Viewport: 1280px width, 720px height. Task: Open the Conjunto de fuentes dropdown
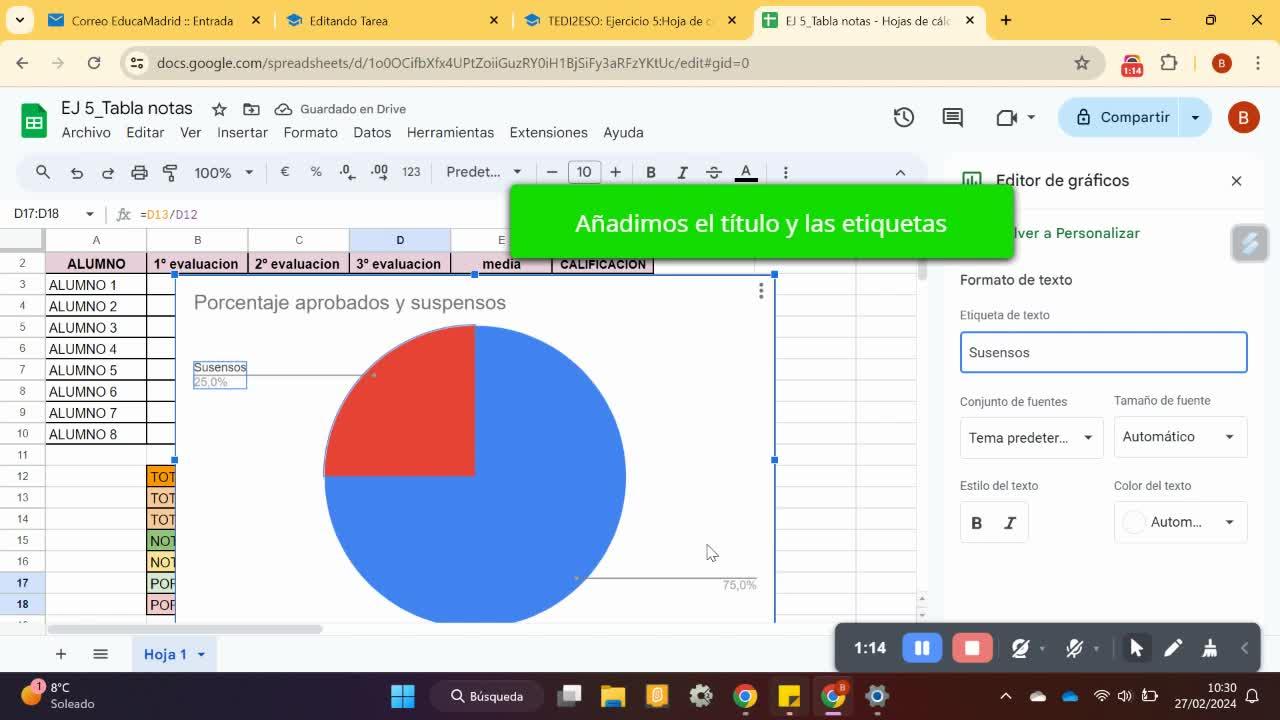click(x=1032, y=437)
